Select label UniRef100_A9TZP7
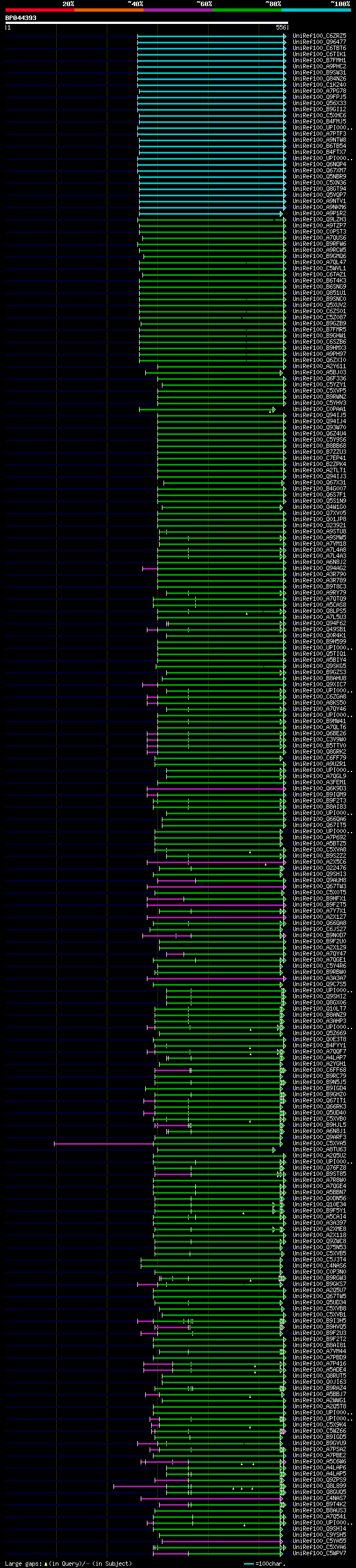This screenshot has height=1568, width=356. click(x=319, y=226)
